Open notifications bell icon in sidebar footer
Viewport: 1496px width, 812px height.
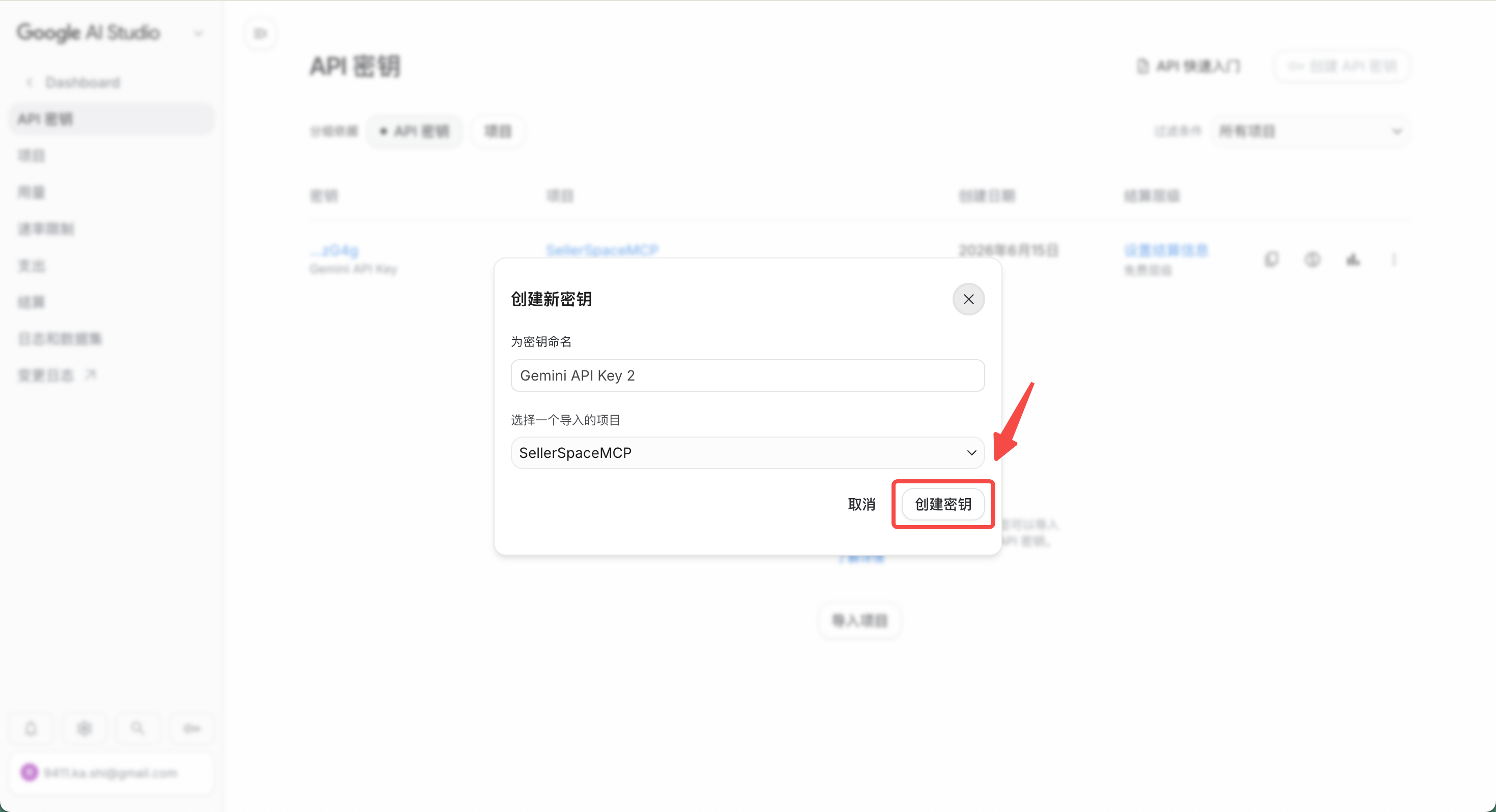(31, 729)
